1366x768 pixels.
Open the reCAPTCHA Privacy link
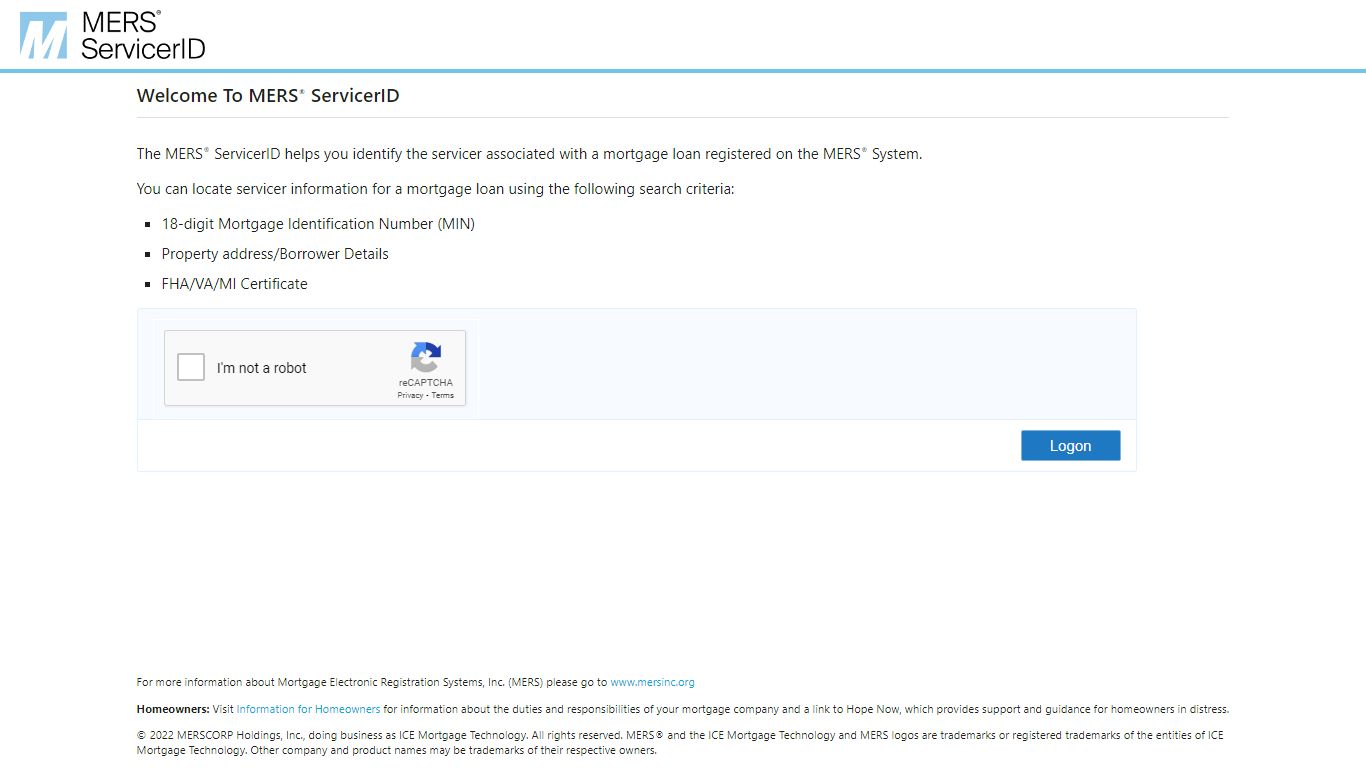410,396
